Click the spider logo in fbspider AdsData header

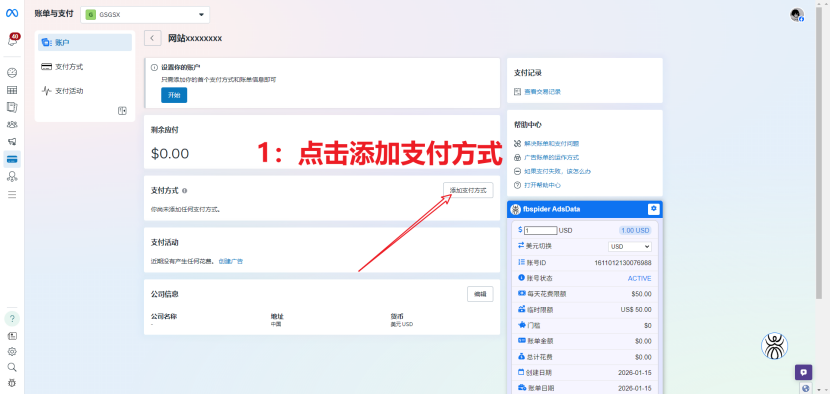(x=515, y=209)
